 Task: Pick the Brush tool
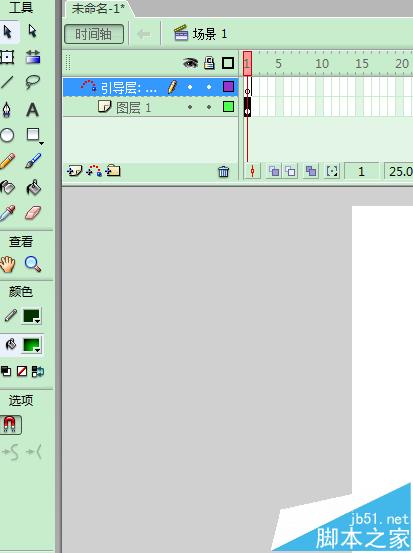point(33,161)
